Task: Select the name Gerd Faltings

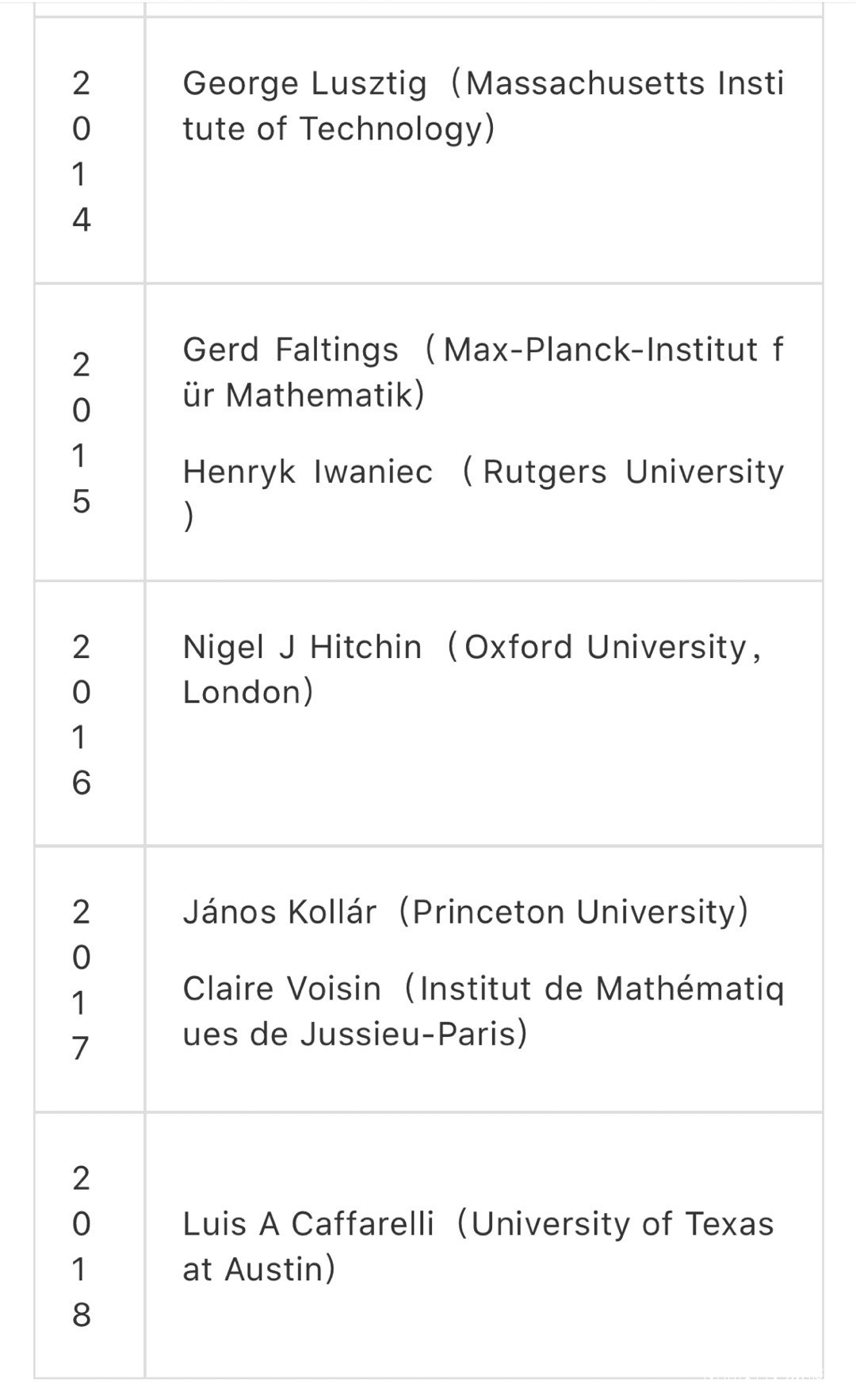Action: tap(290, 350)
